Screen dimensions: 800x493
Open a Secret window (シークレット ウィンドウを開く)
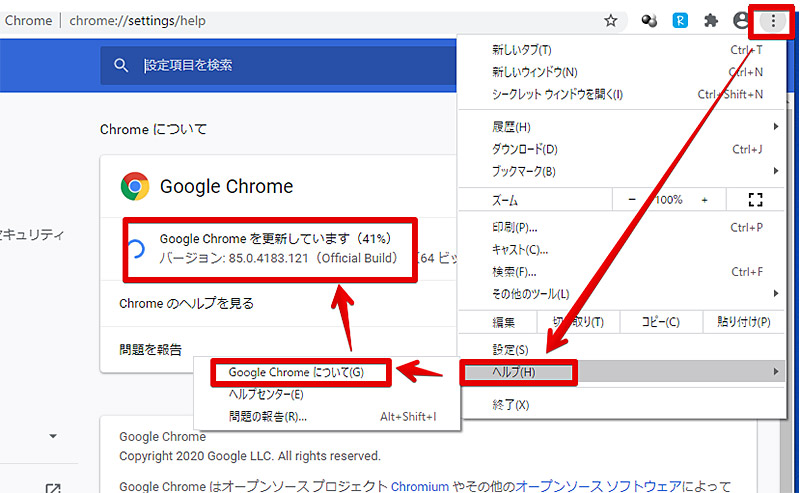tap(621, 94)
